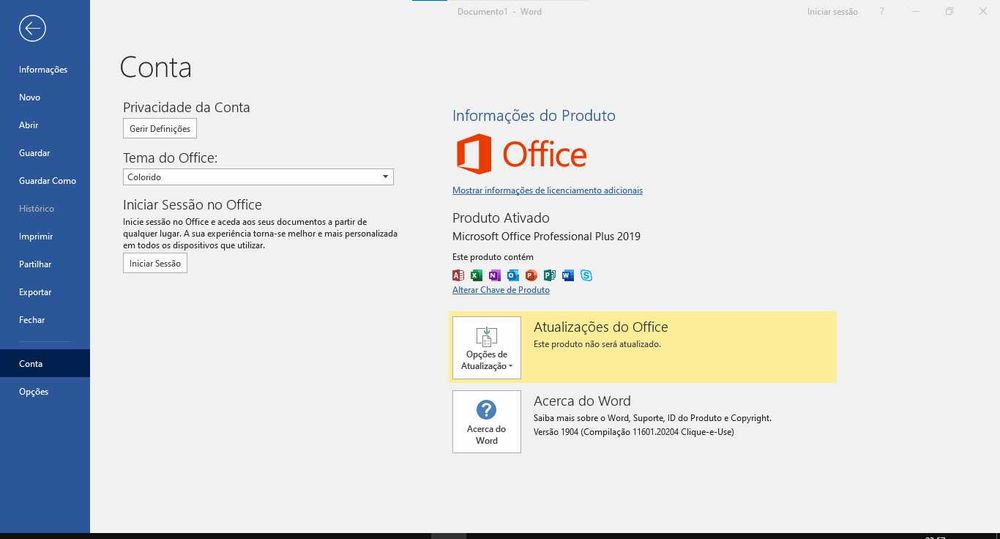Click the OneNote icon in product contents
1000x539 pixels.
click(x=494, y=276)
